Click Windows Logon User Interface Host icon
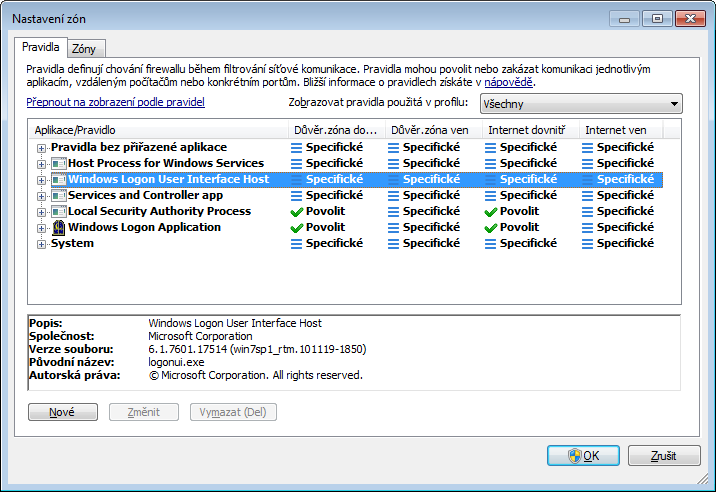This screenshot has width=716, height=492. point(58,179)
